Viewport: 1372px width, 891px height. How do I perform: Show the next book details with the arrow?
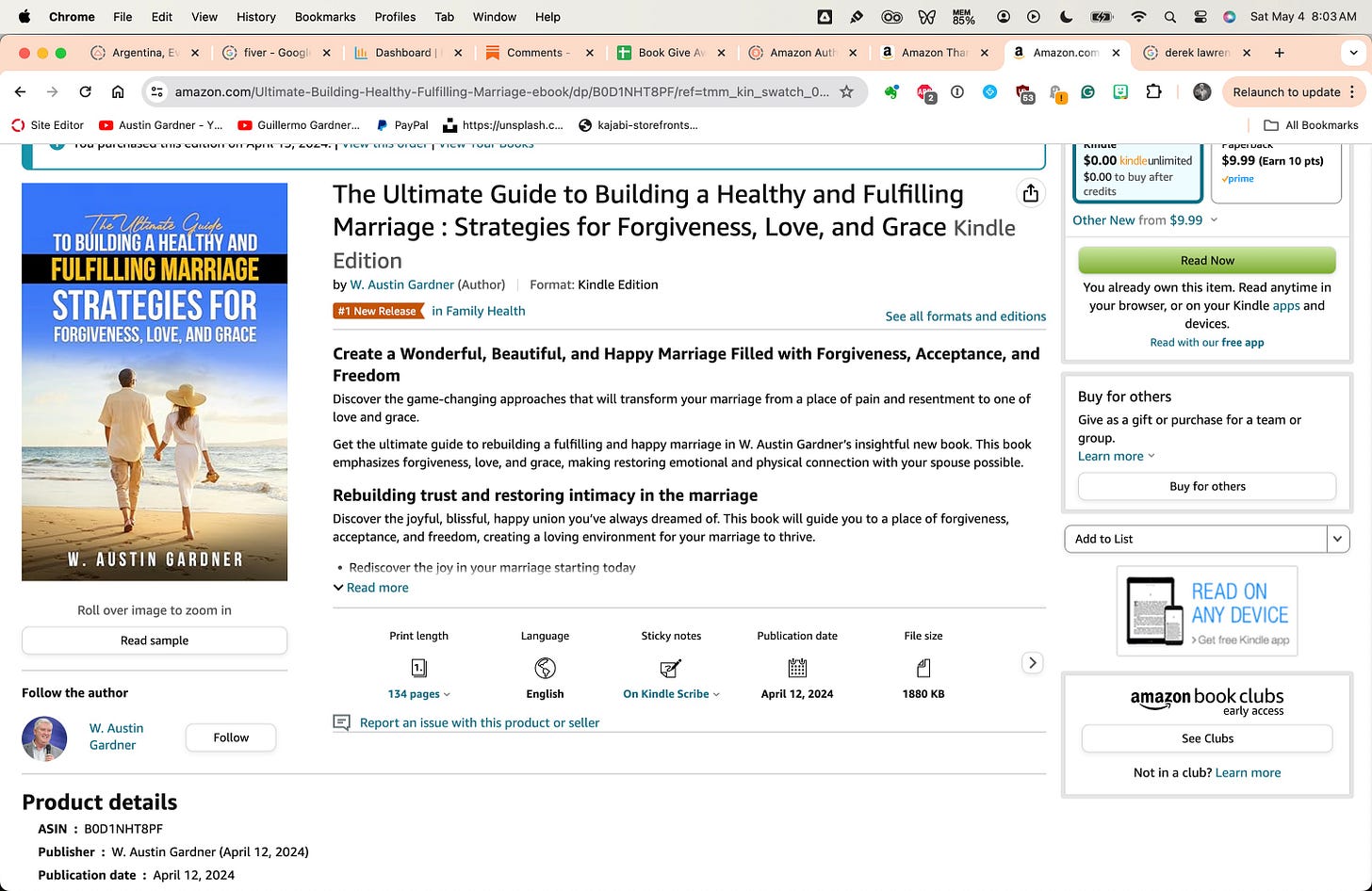click(x=1033, y=662)
